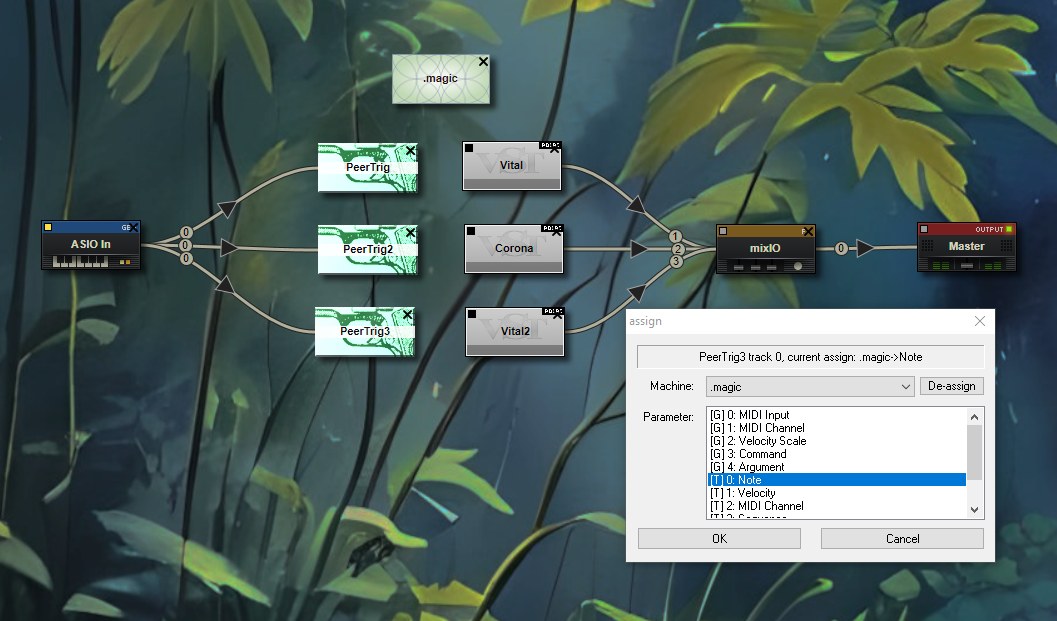The image size is (1057, 621).
Task: Confirm the assignment with OK
Action: (719, 539)
